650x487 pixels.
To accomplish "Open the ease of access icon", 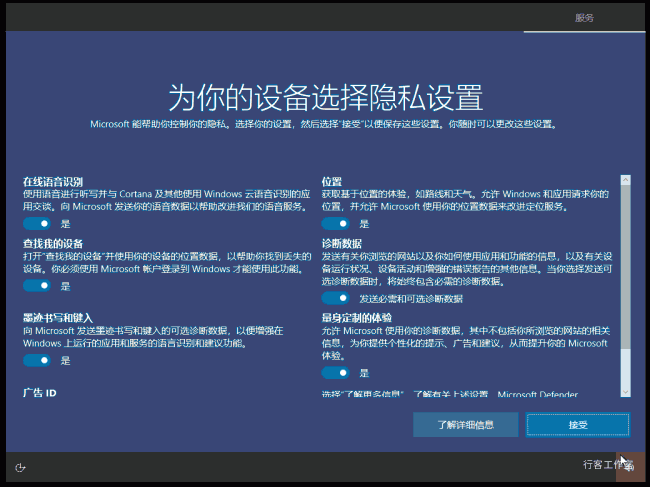I will click(20, 468).
